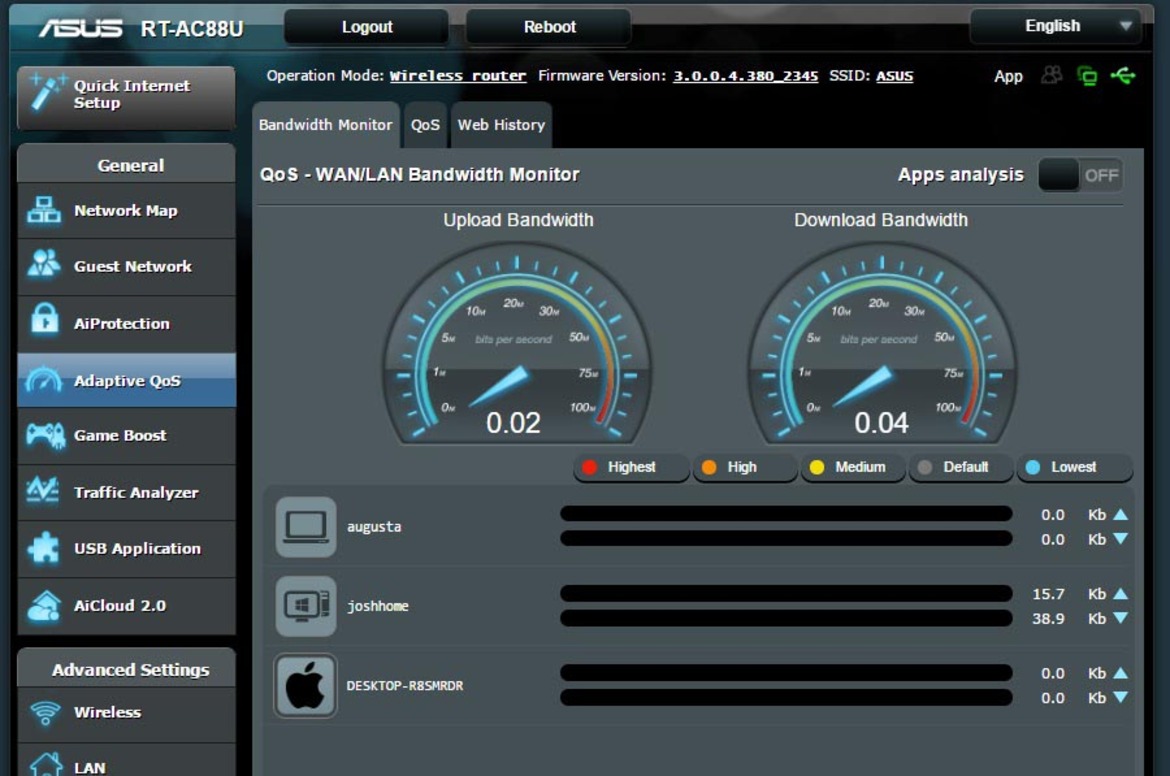Click the Reboot button

pos(549,27)
